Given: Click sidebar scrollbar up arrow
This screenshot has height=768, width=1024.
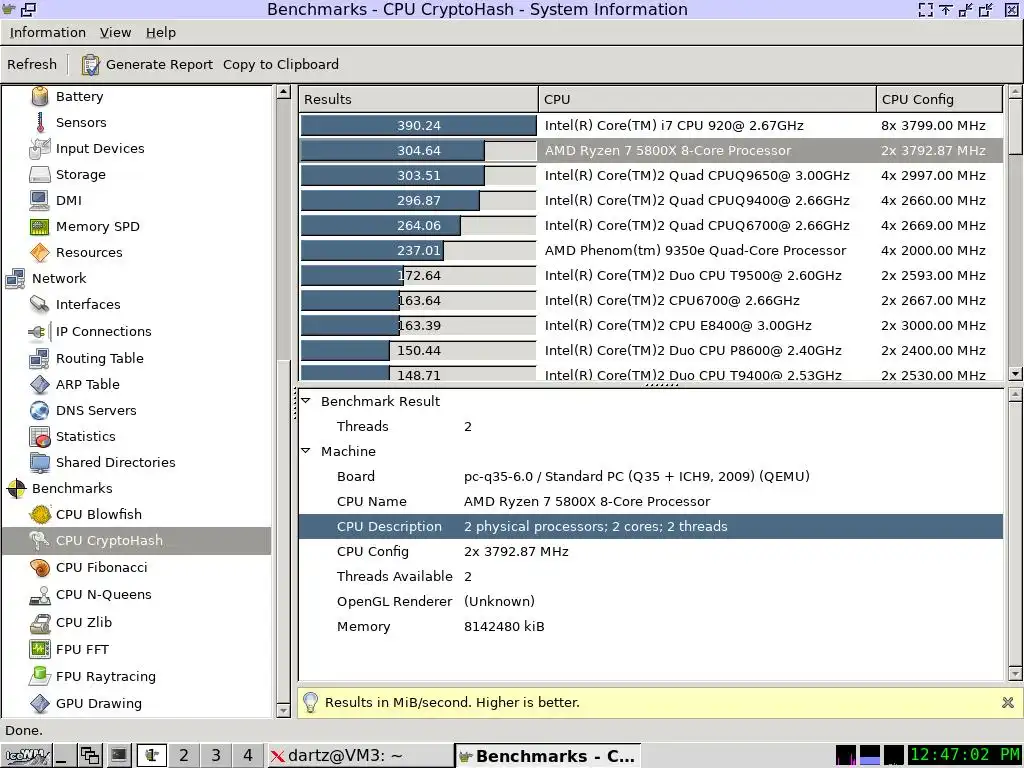Looking at the screenshot, I should pyautogui.click(x=283, y=92).
